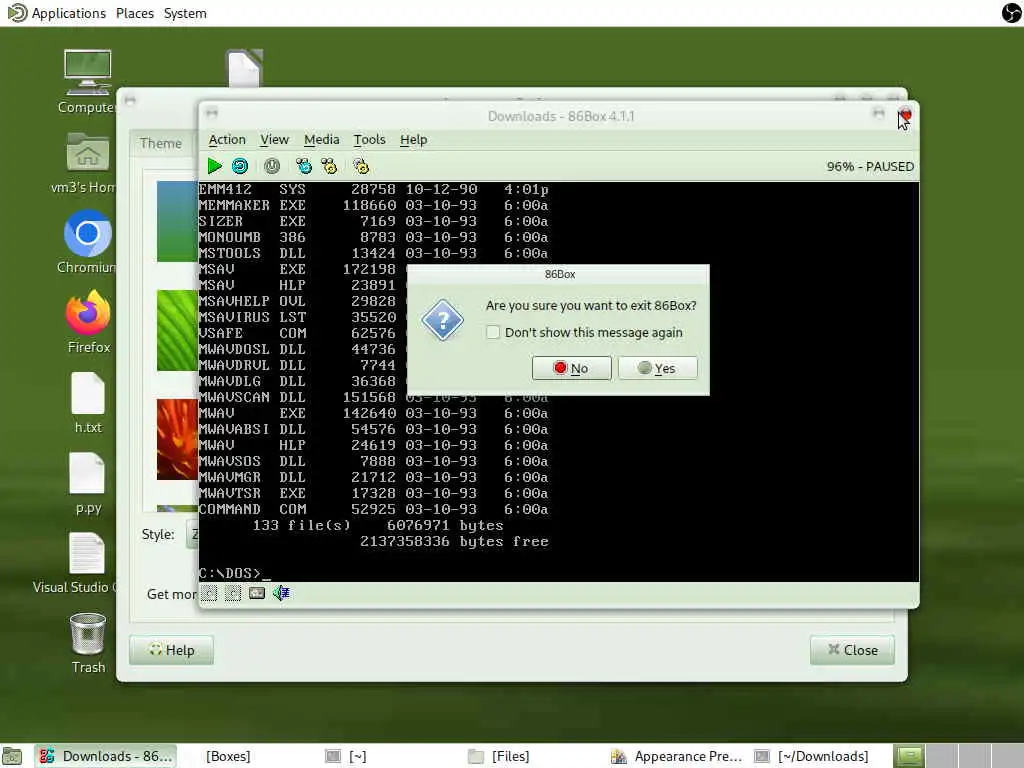The image size is (1024, 768).
Task: Open the Media menu
Action: click(x=321, y=140)
